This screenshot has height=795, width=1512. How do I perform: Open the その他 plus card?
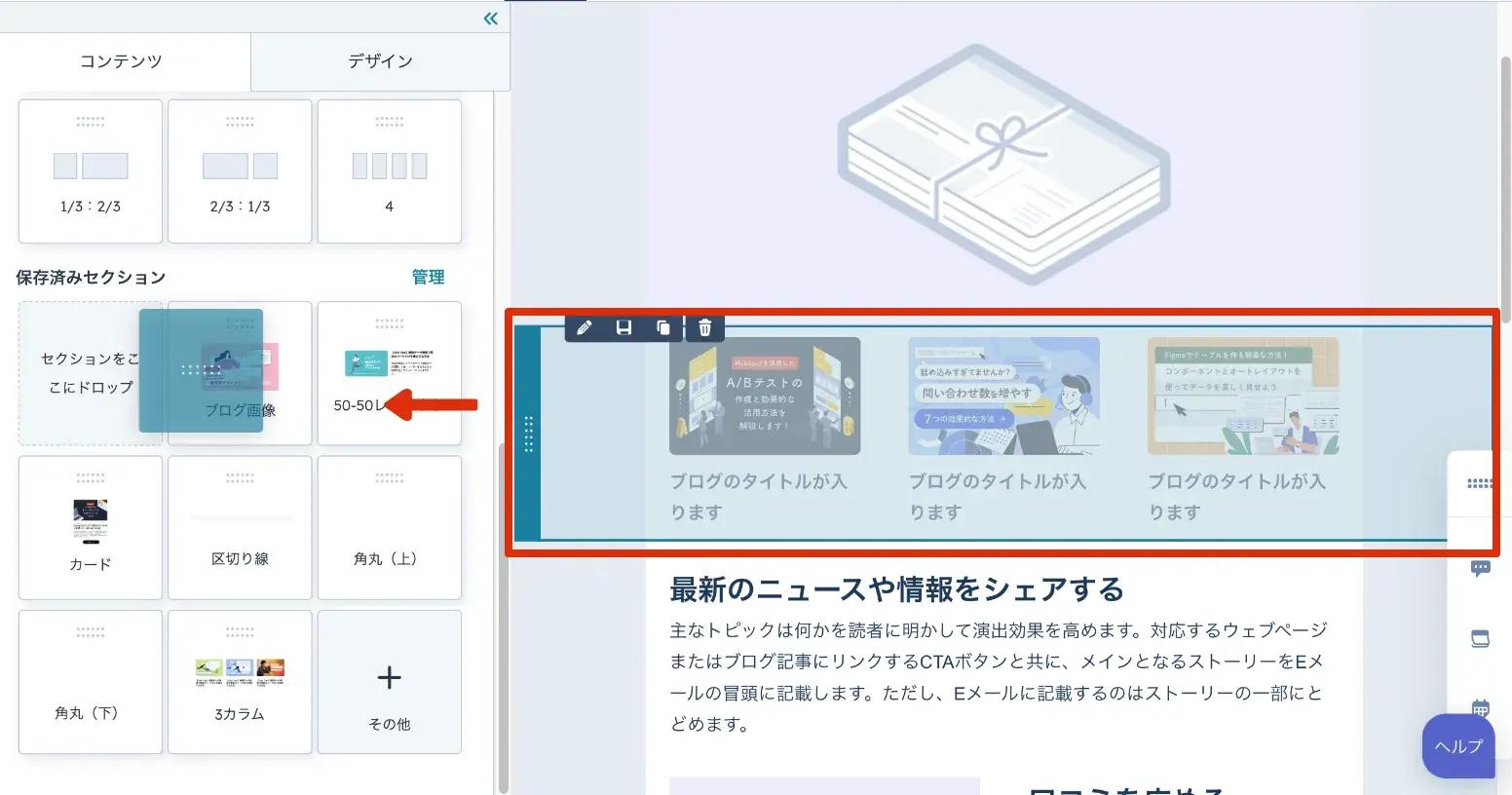click(389, 682)
